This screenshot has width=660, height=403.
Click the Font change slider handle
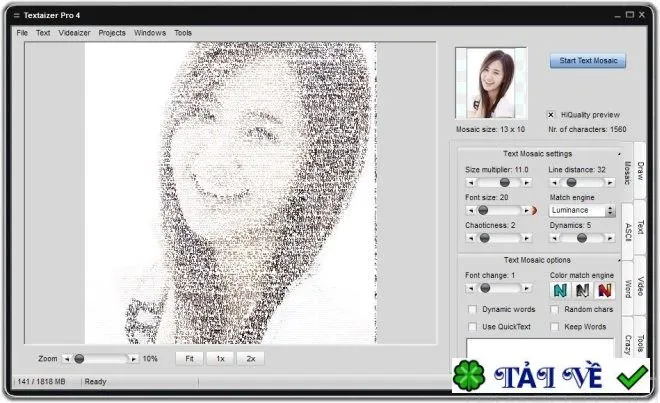(485, 288)
